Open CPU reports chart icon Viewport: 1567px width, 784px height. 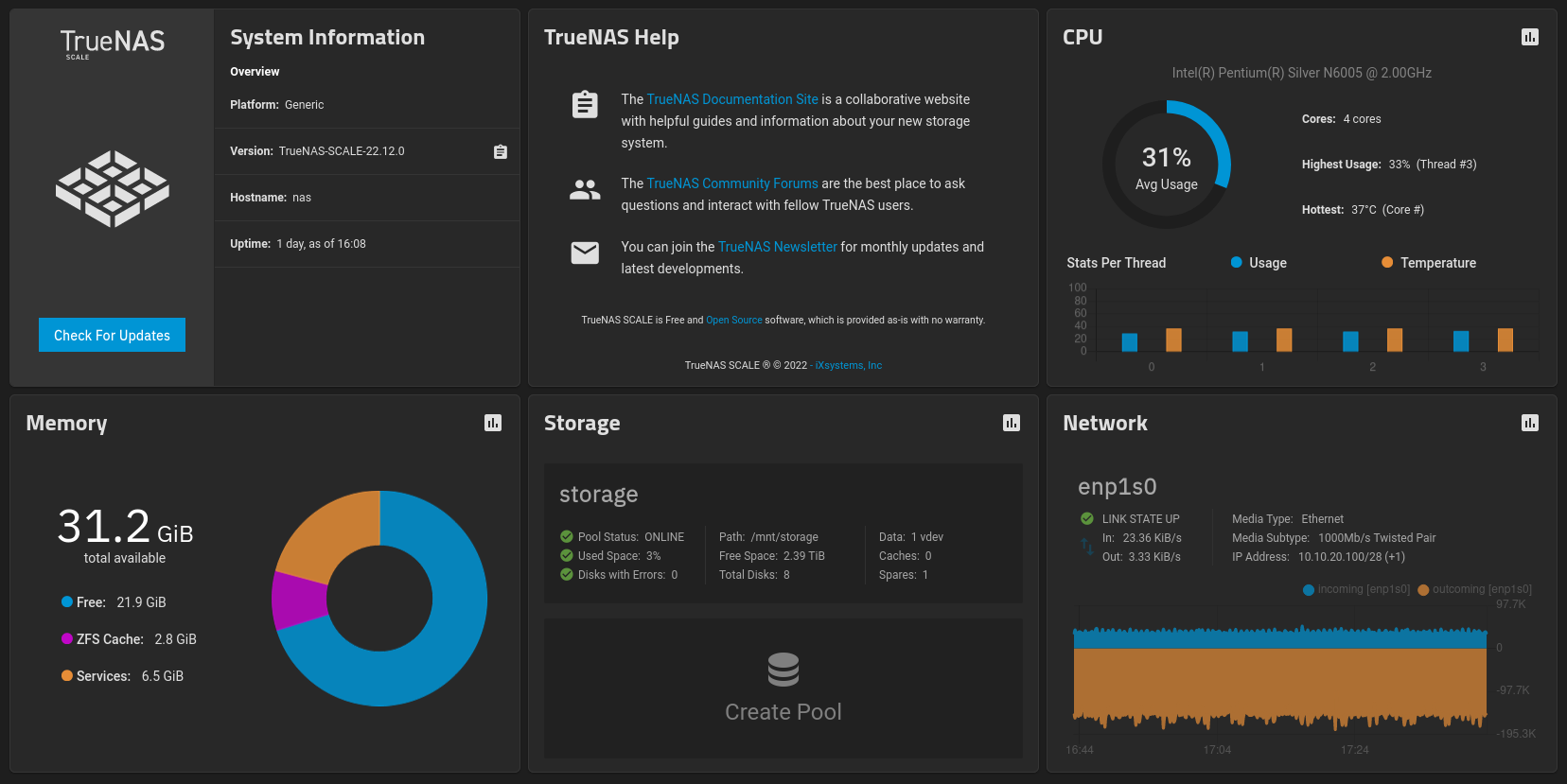1530,37
